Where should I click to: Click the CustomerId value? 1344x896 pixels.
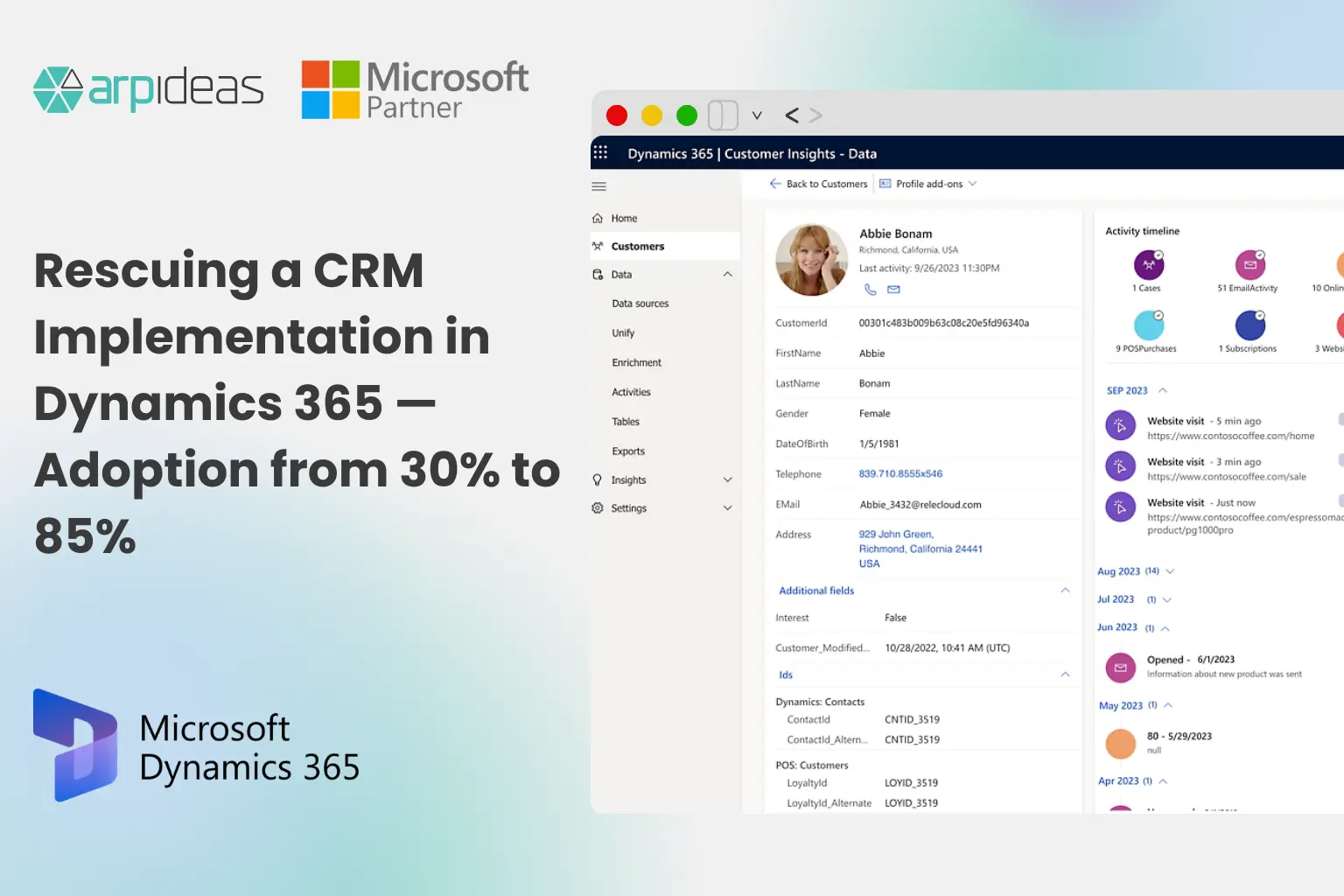pyautogui.click(x=943, y=323)
